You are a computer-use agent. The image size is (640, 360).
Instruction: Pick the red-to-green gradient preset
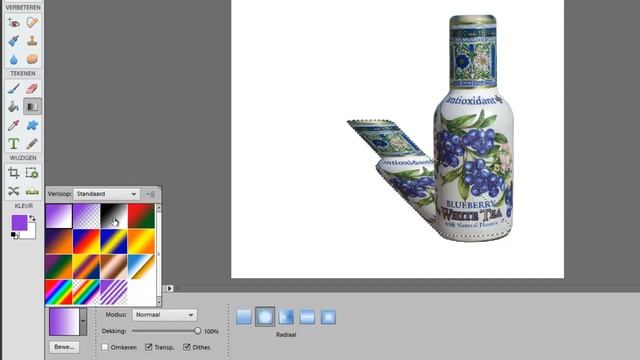pos(141,216)
